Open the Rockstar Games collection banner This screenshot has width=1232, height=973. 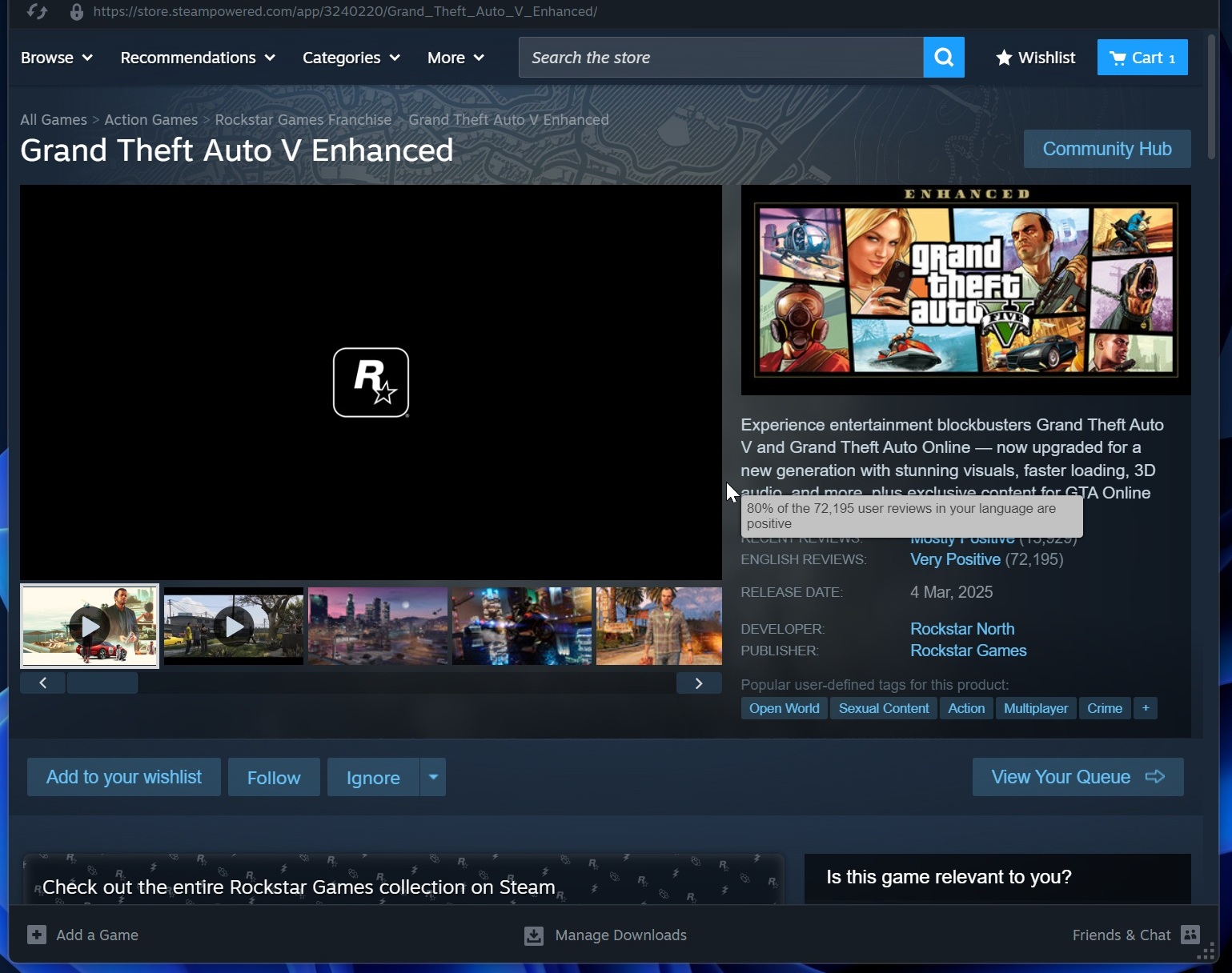coord(403,879)
